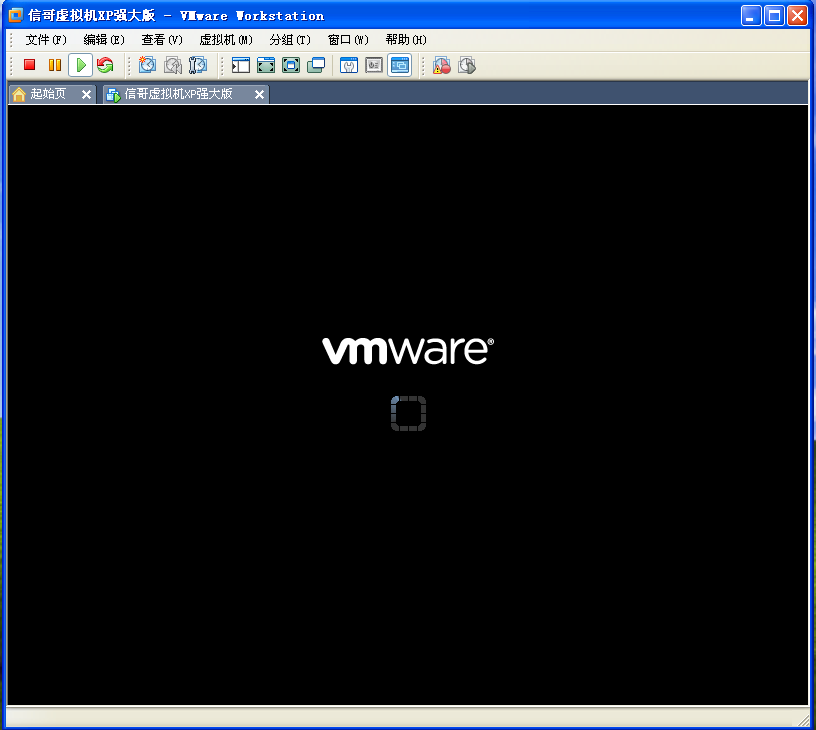Close the 起始页 tab
The image size is (816, 730).
tap(86, 94)
